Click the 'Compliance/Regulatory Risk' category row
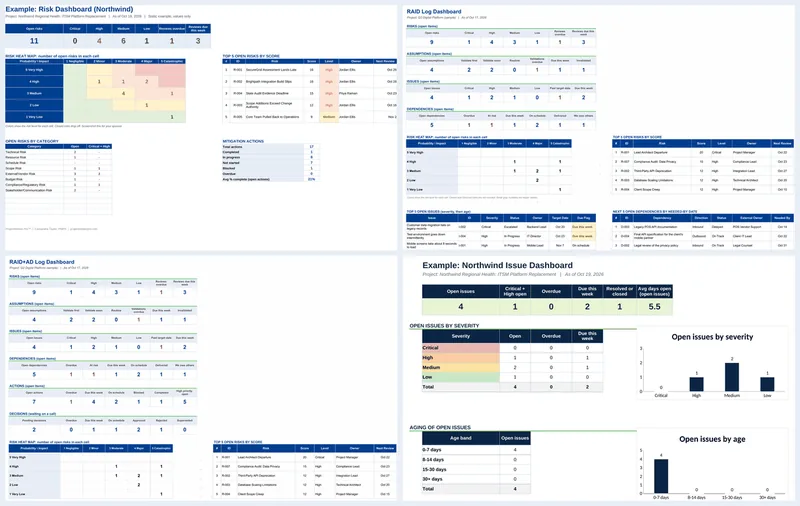This screenshot has height=506, width=800. coord(58,185)
